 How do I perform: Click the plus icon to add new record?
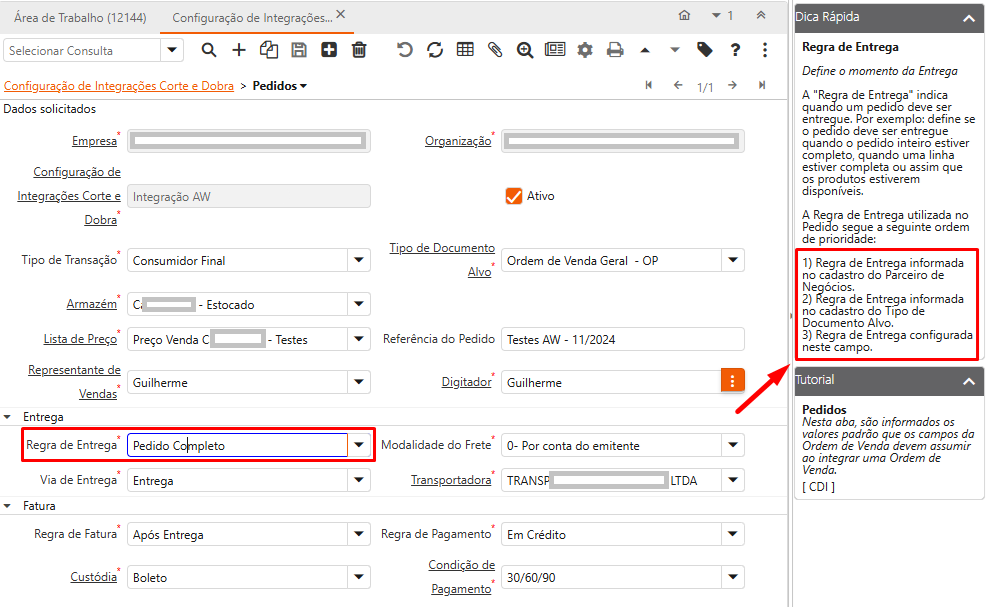click(x=239, y=50)
